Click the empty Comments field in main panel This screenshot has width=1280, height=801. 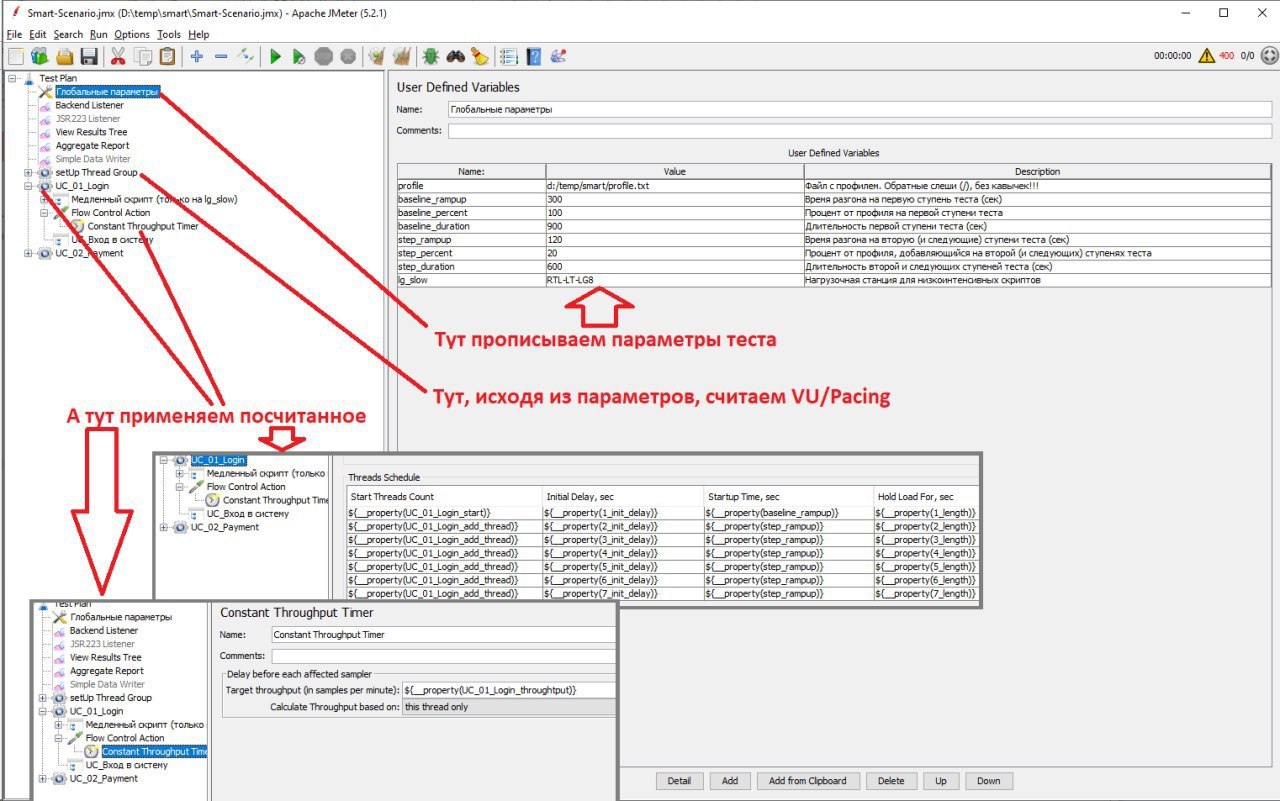pyautogui.click(x=860, y=131)
